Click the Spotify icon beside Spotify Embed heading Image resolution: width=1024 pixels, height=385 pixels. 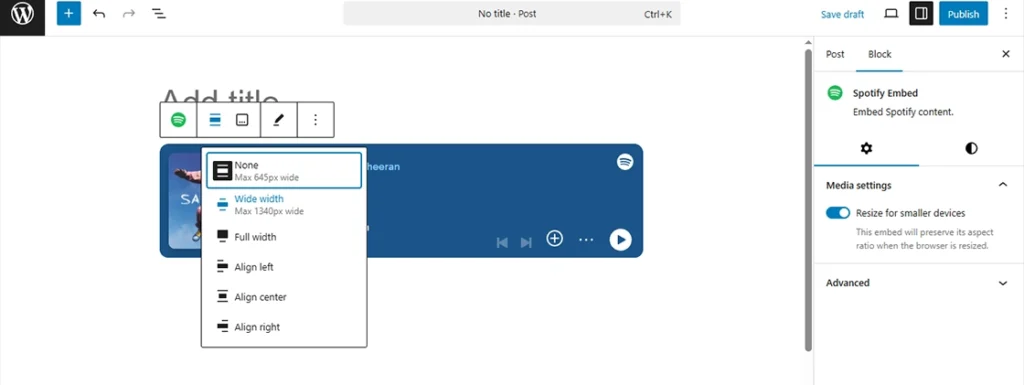pyautogui.click(x=835, y=93)
